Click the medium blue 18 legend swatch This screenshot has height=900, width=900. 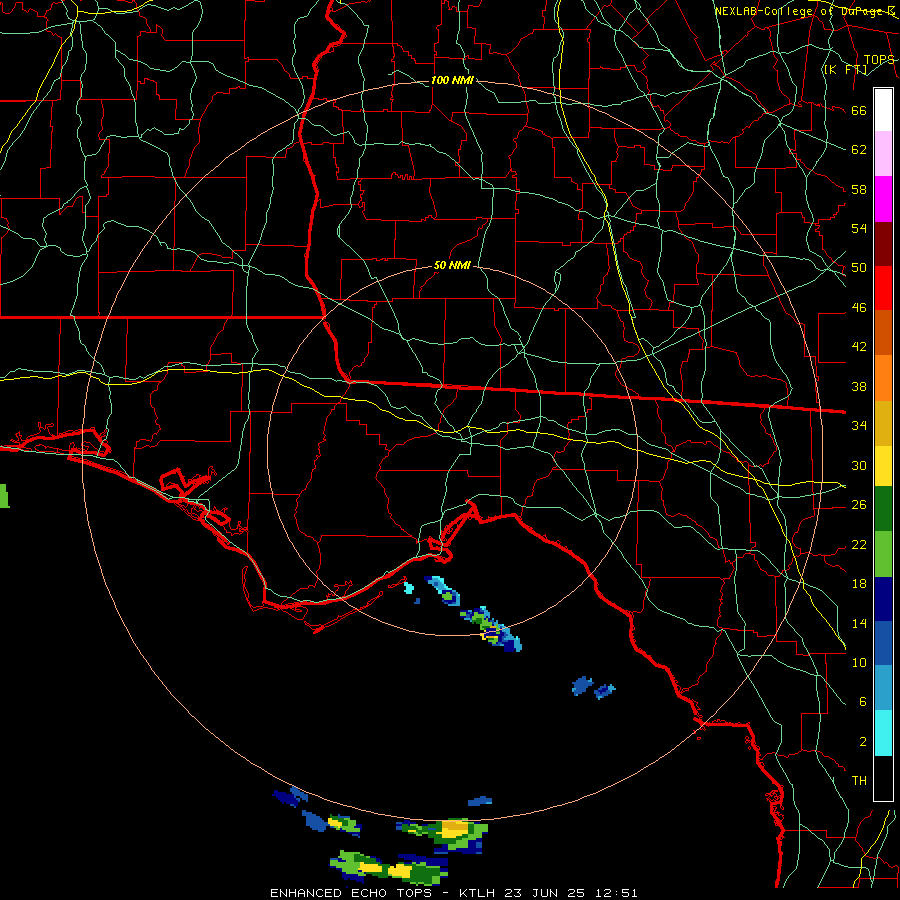coord(883,643)
